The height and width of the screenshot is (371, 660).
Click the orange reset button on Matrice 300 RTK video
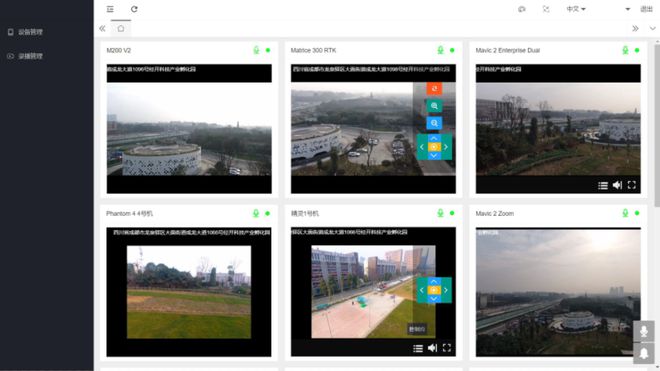point(434,88)
